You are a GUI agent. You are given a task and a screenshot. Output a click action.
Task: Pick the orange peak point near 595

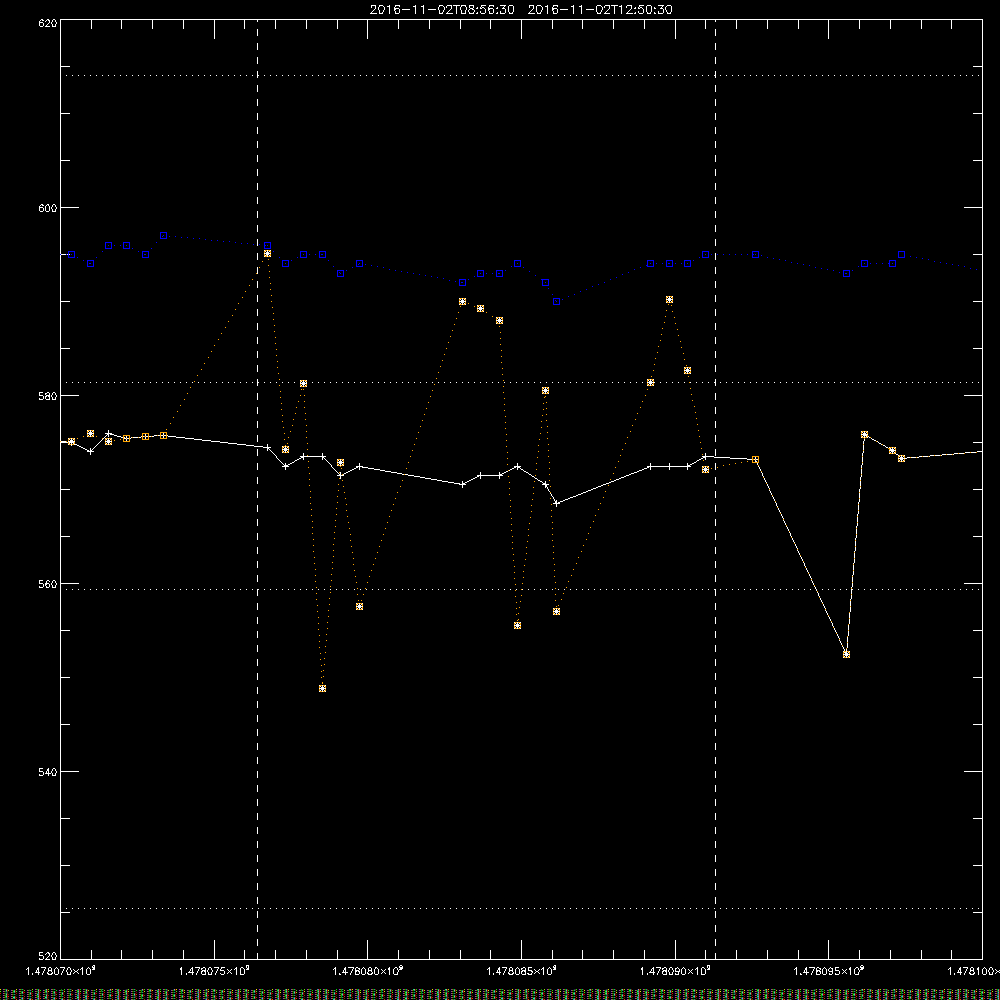(x=267, y=254)
